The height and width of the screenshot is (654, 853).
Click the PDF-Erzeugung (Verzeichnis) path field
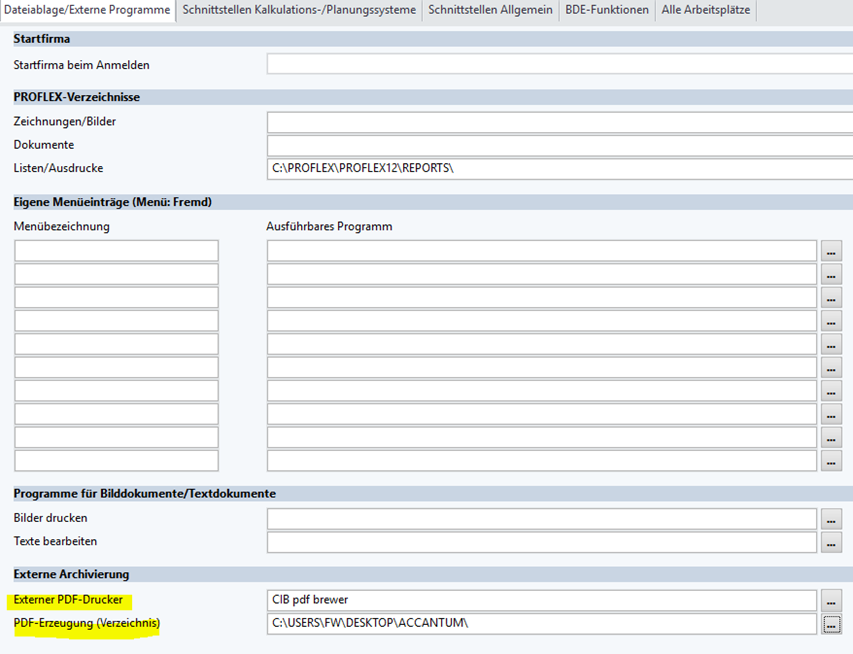coord(541,624)
